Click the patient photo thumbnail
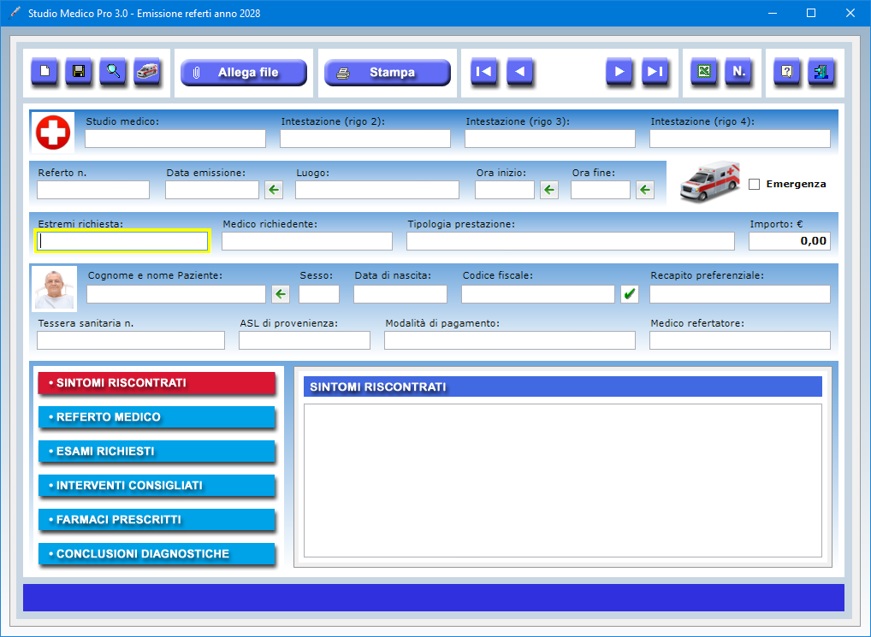This screenshot has width=871, height=637. click(x=54, y=289)
